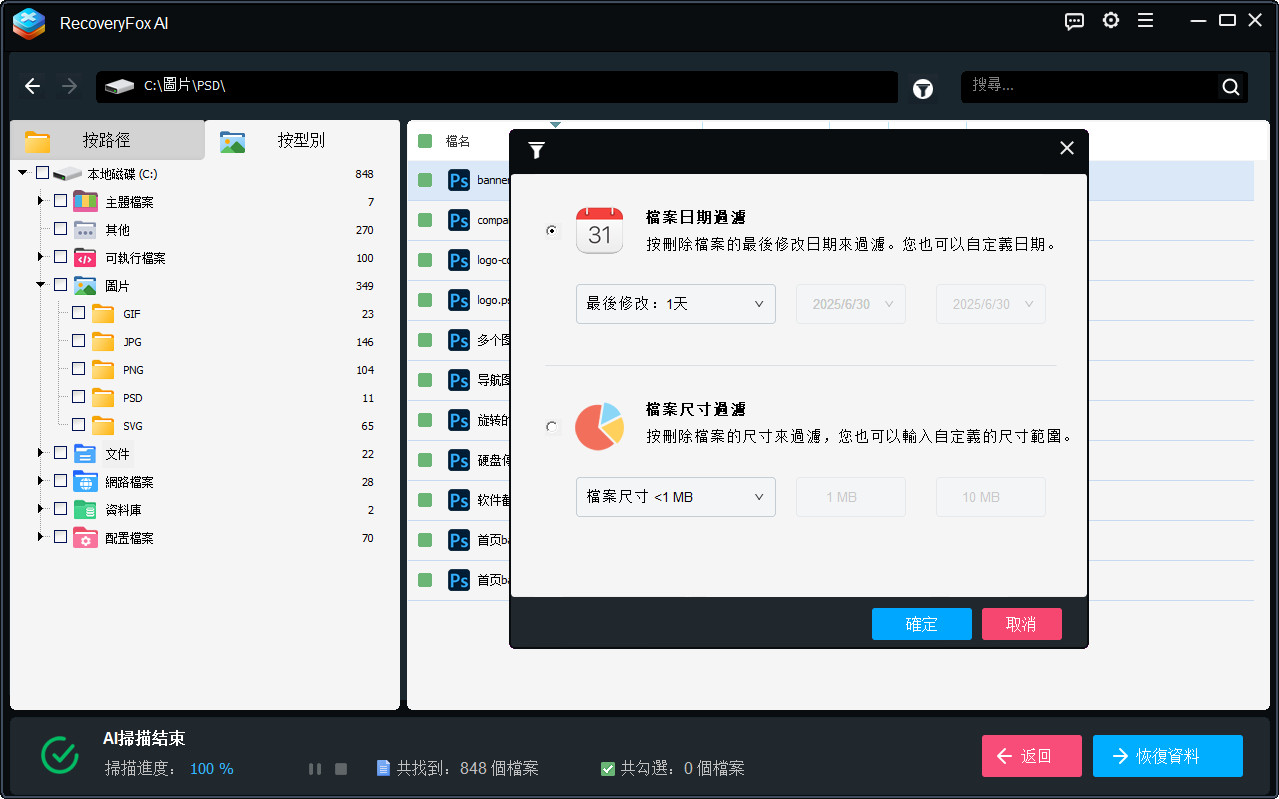Open the 檔案尺寸 <1 MB dropdown

(675, 497)
